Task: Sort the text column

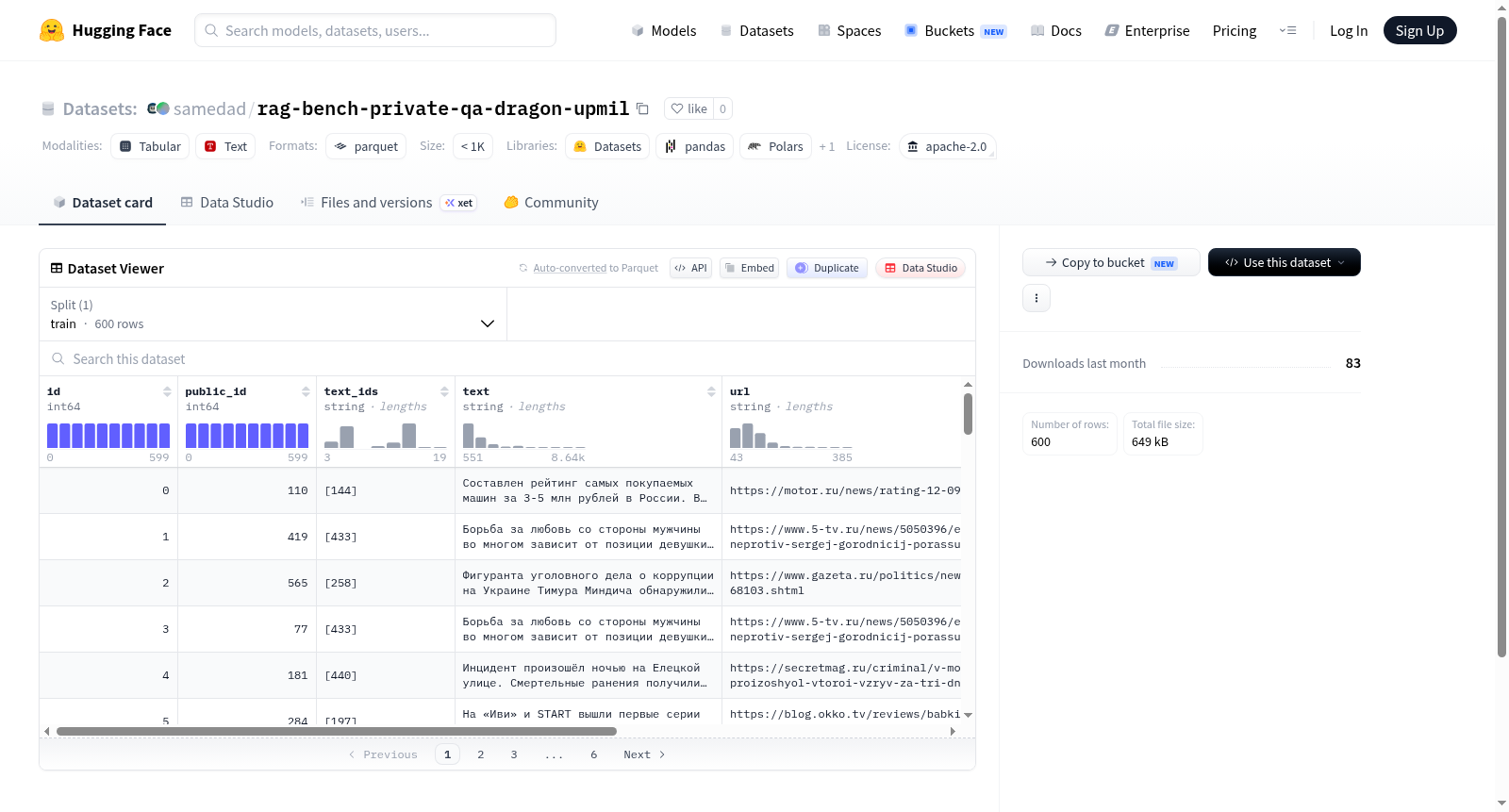Action: [711, 391]
